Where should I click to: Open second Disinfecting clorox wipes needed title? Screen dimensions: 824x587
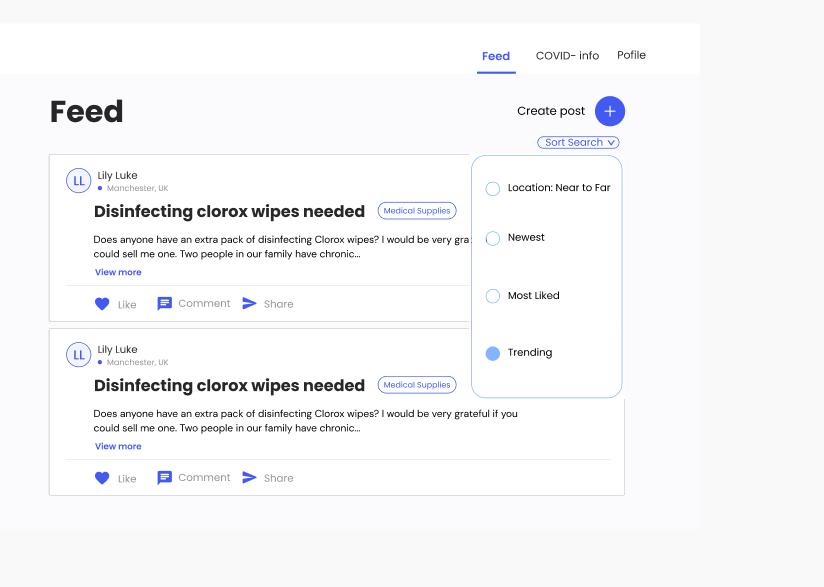coord(229,385)
